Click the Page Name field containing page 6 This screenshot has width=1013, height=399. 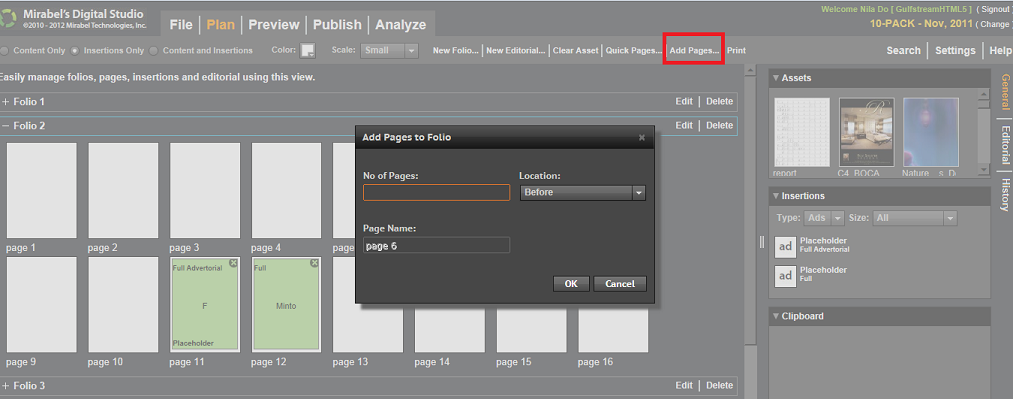pyautogui.click(x=436, y=245)
